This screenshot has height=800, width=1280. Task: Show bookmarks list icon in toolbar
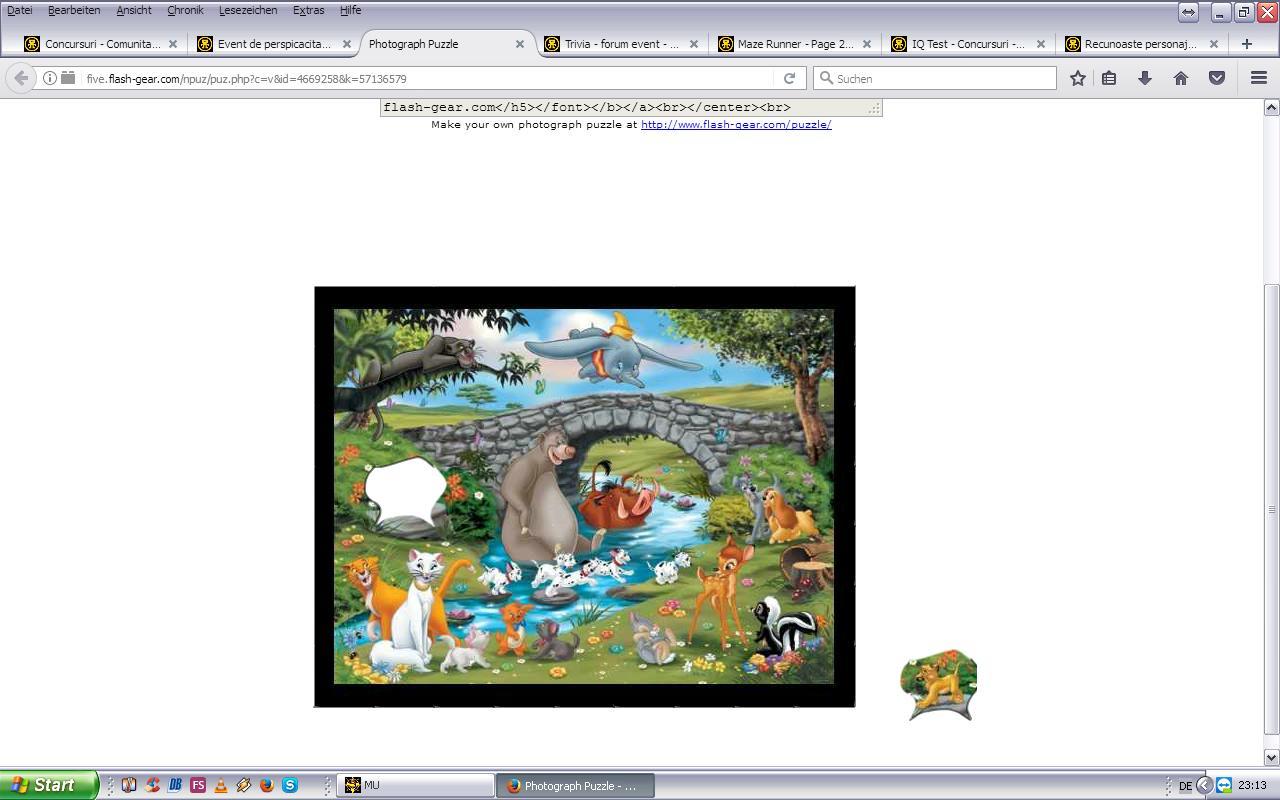(1109, 78)
